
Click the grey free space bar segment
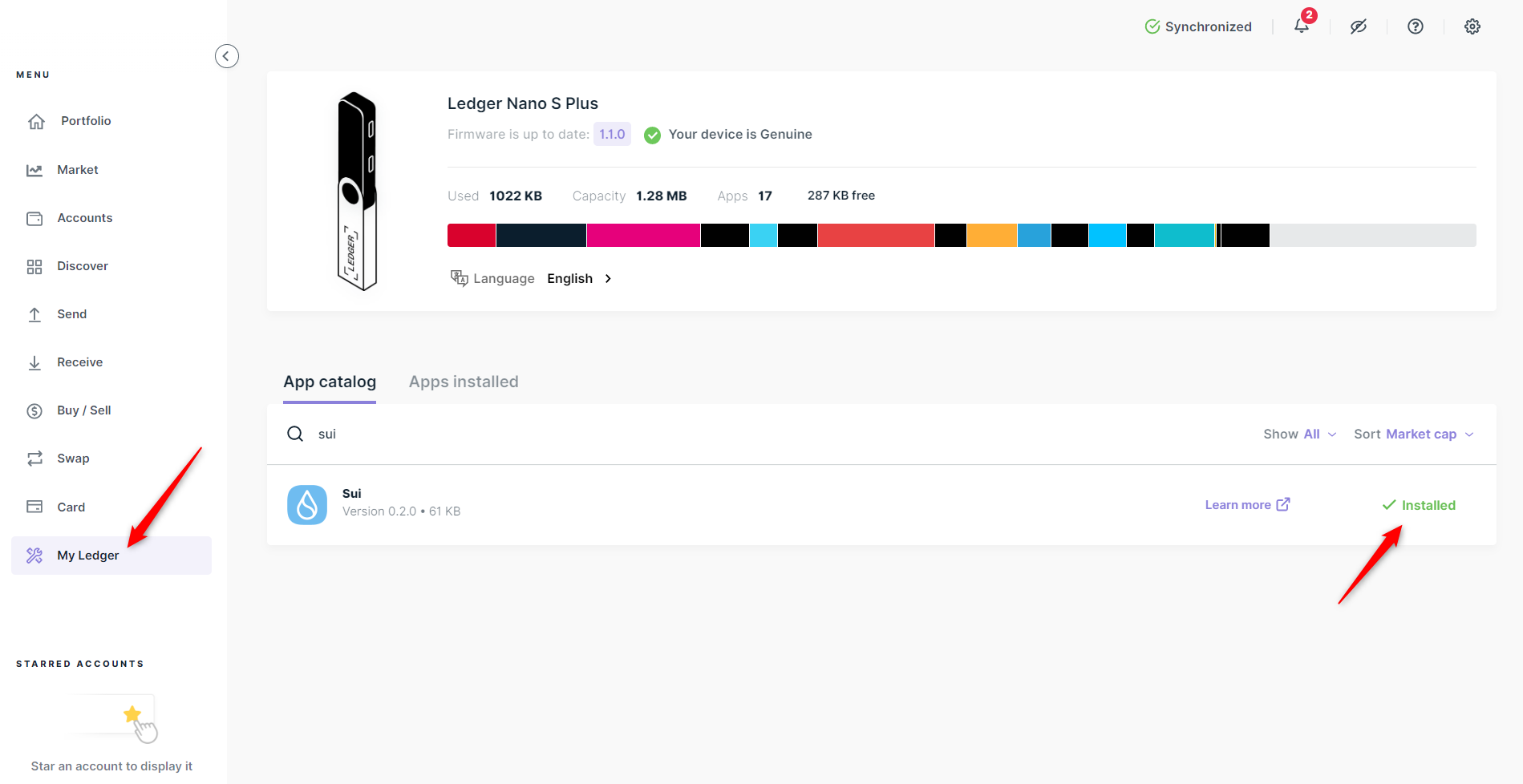point(1373,236)
